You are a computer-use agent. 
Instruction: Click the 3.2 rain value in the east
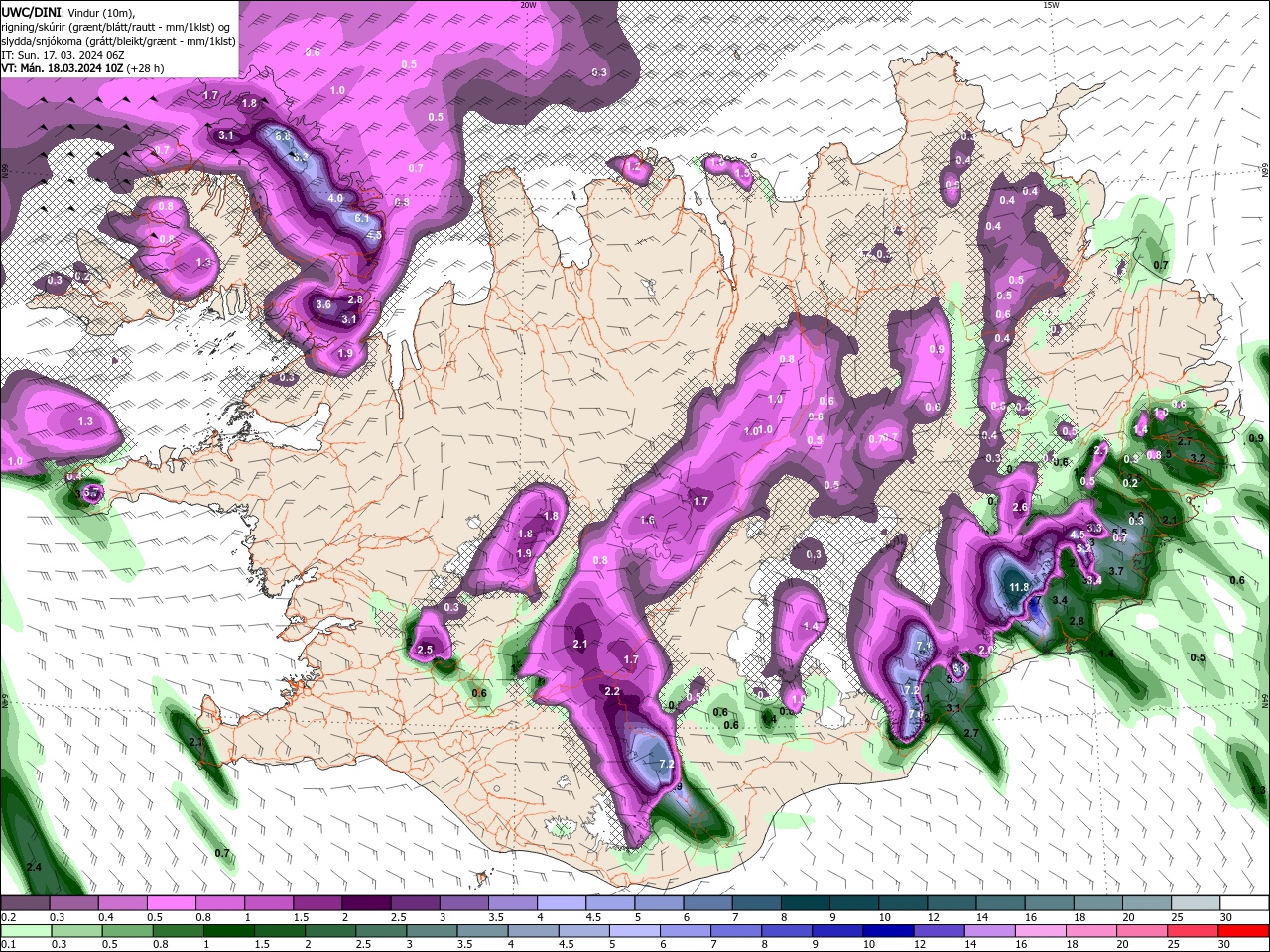pyautogui.click(x=1197, y=459)
